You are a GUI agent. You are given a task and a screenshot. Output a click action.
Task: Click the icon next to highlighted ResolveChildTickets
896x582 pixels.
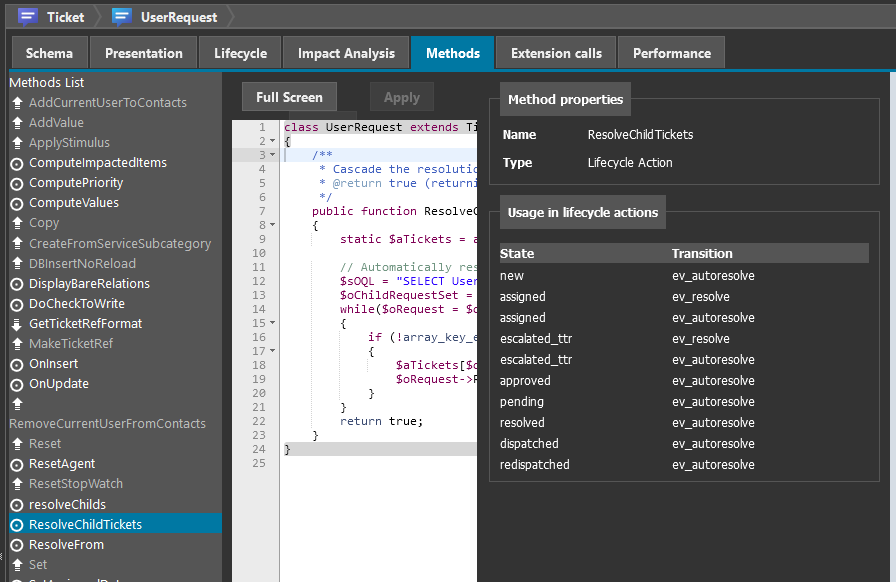16,525
